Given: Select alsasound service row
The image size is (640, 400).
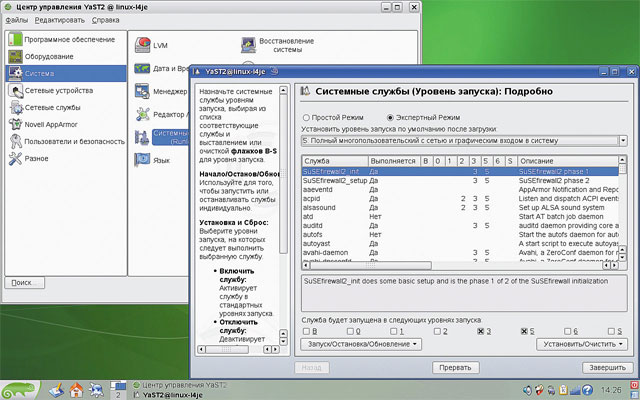Looking at the screenshot, I should pyautogui.click(x=460, y=207).
